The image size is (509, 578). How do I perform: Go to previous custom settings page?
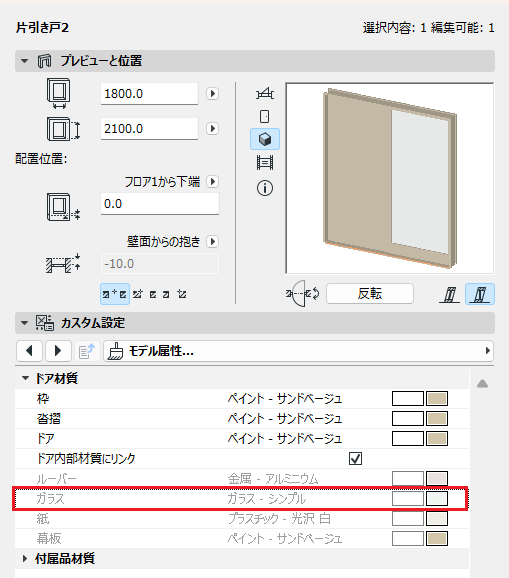[x=29, y=351]
